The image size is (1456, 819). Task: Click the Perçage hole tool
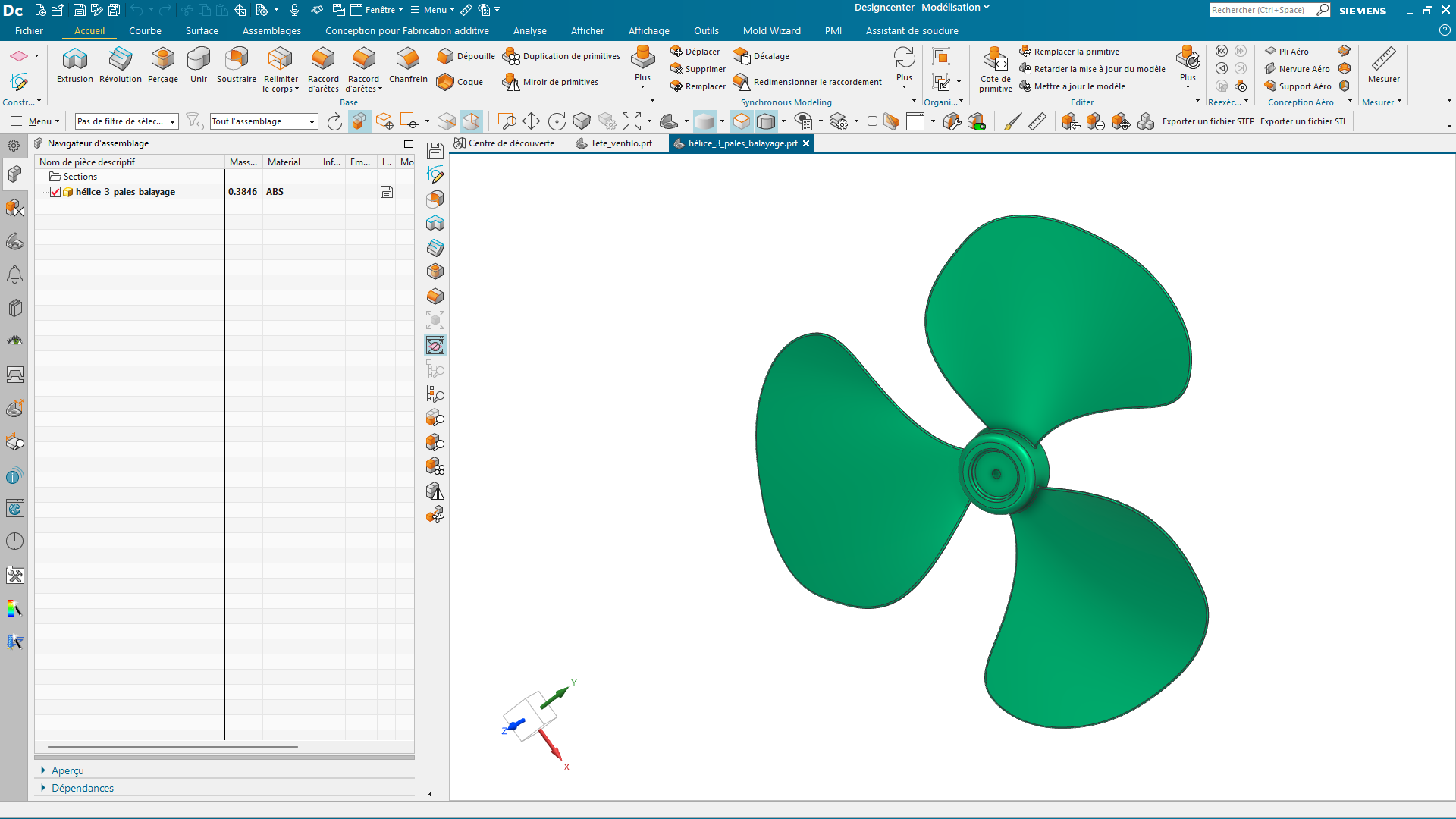163,65
